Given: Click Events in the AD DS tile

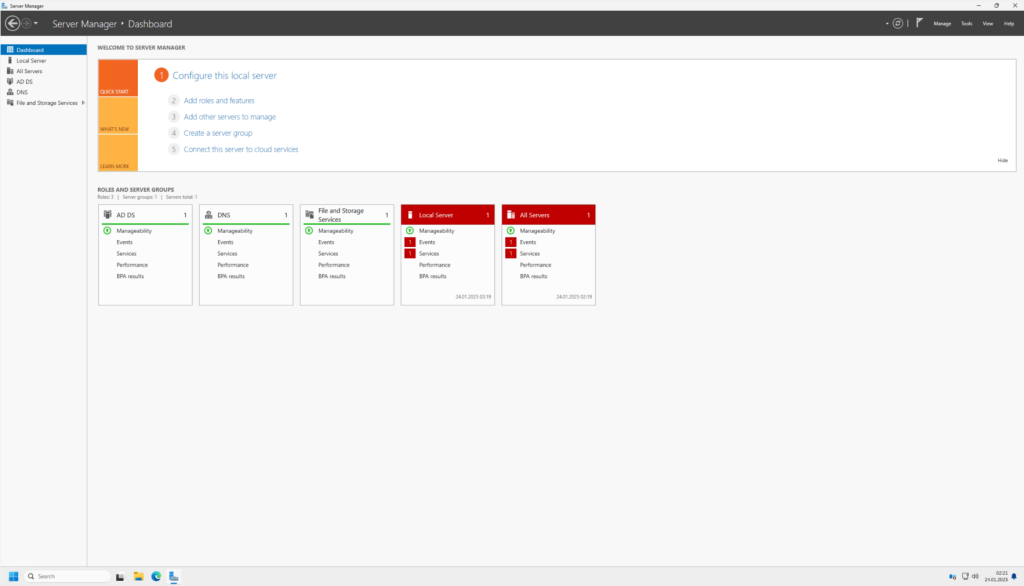Looking at the screenshot, I should 124,242.
